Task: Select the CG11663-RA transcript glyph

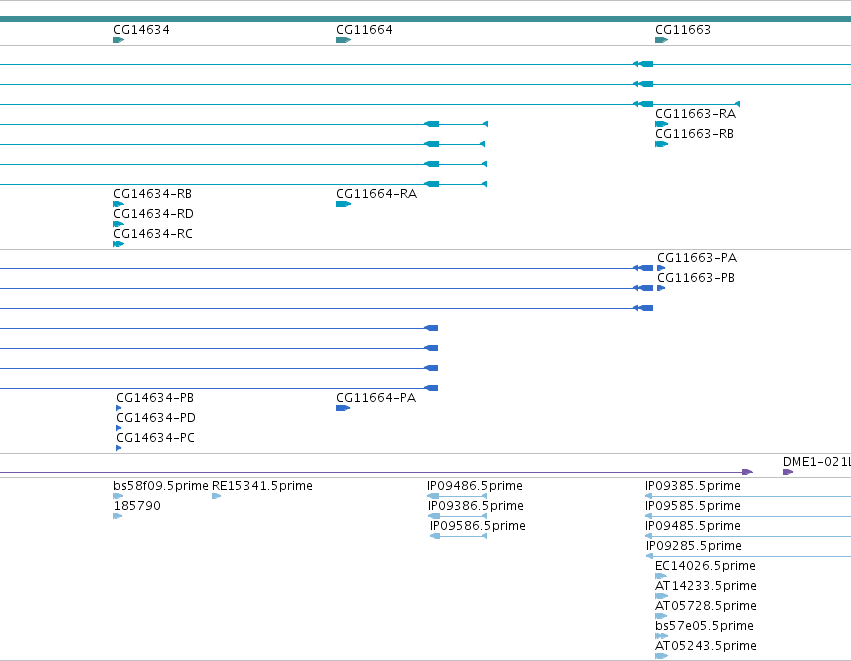Action: 661,124
